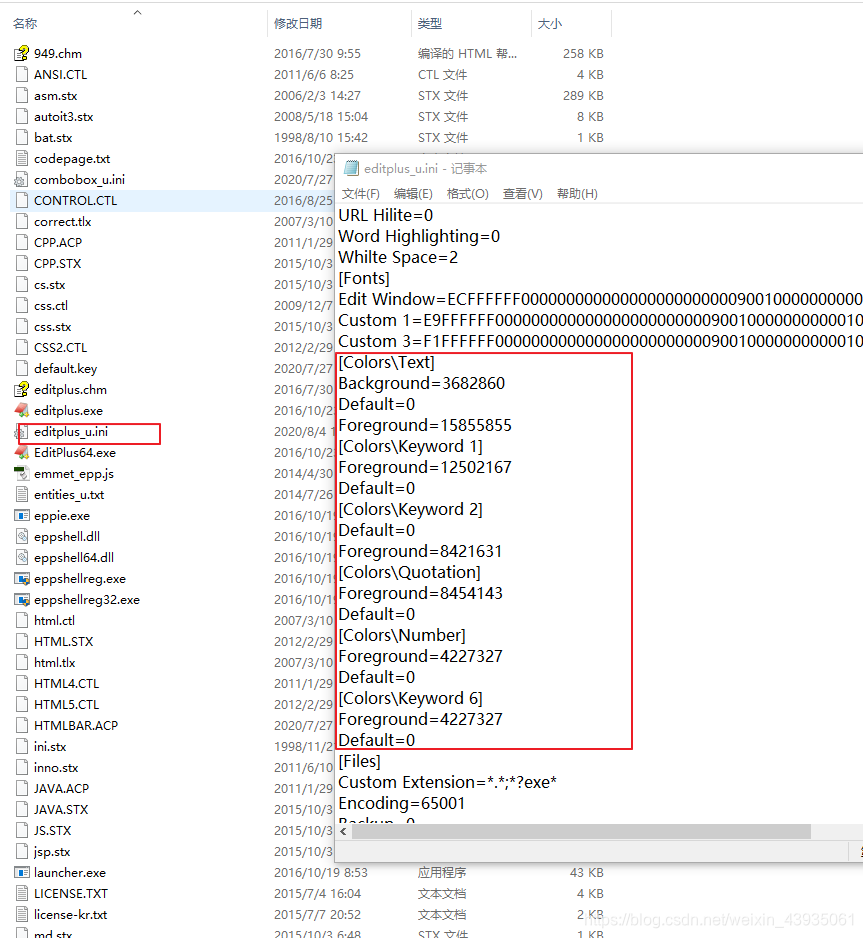Screen dimensions: 863x938
Task: Select the css.stx file name
Action: pos(52,327)
